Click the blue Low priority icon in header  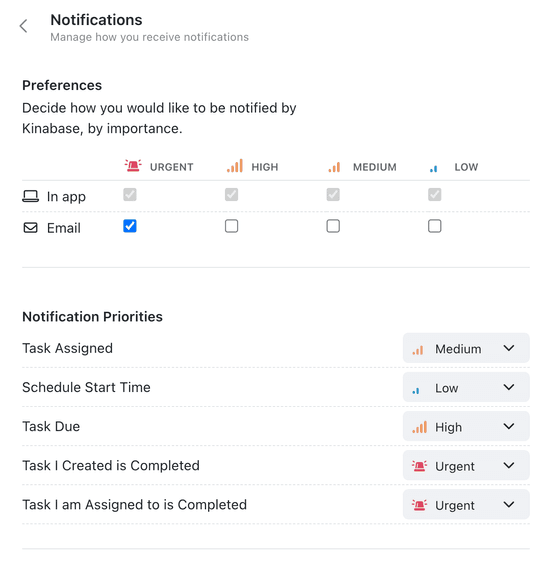(434, 168)
